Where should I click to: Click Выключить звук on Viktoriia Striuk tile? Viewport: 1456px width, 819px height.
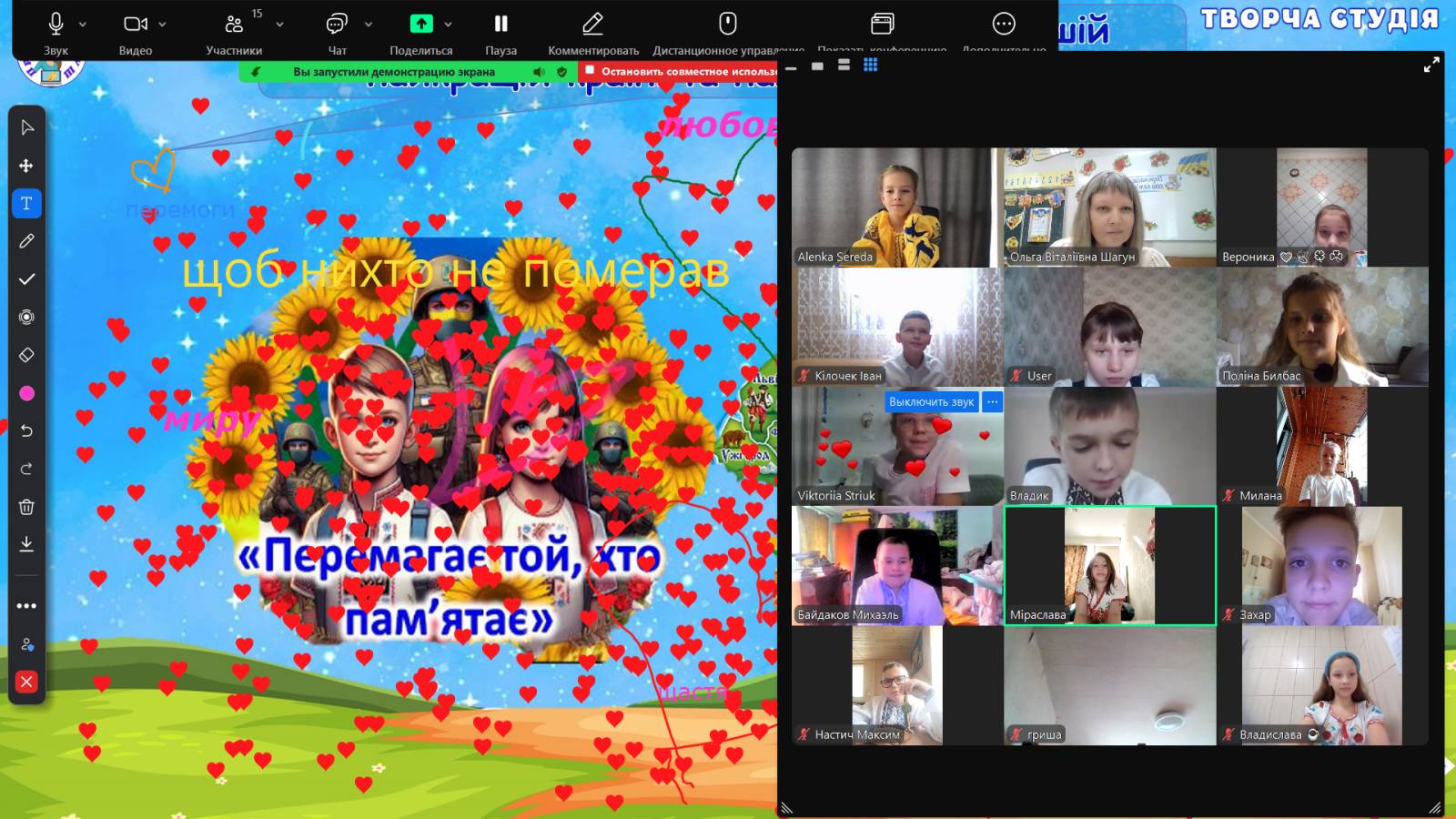click(x=931, y=401)
